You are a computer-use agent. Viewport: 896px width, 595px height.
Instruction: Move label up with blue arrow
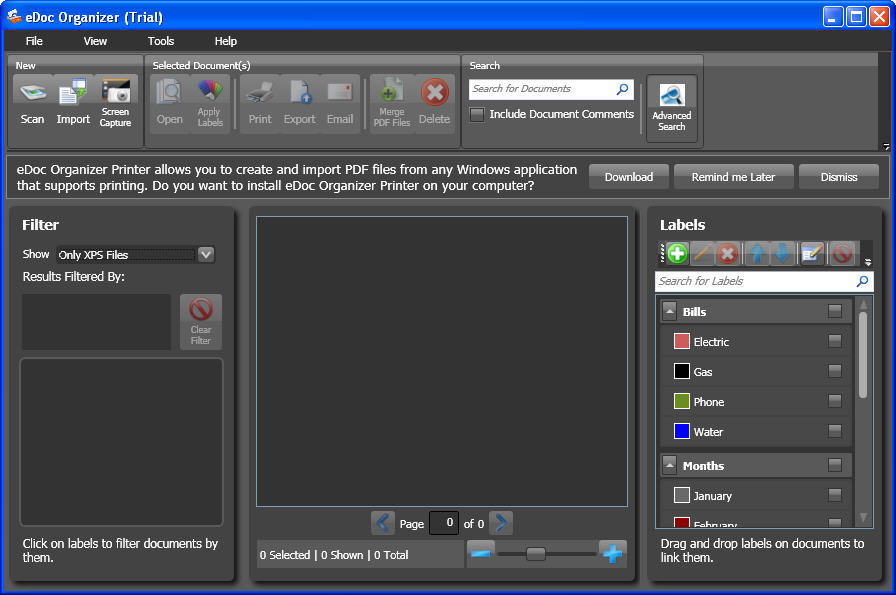[x=758, y=253]
